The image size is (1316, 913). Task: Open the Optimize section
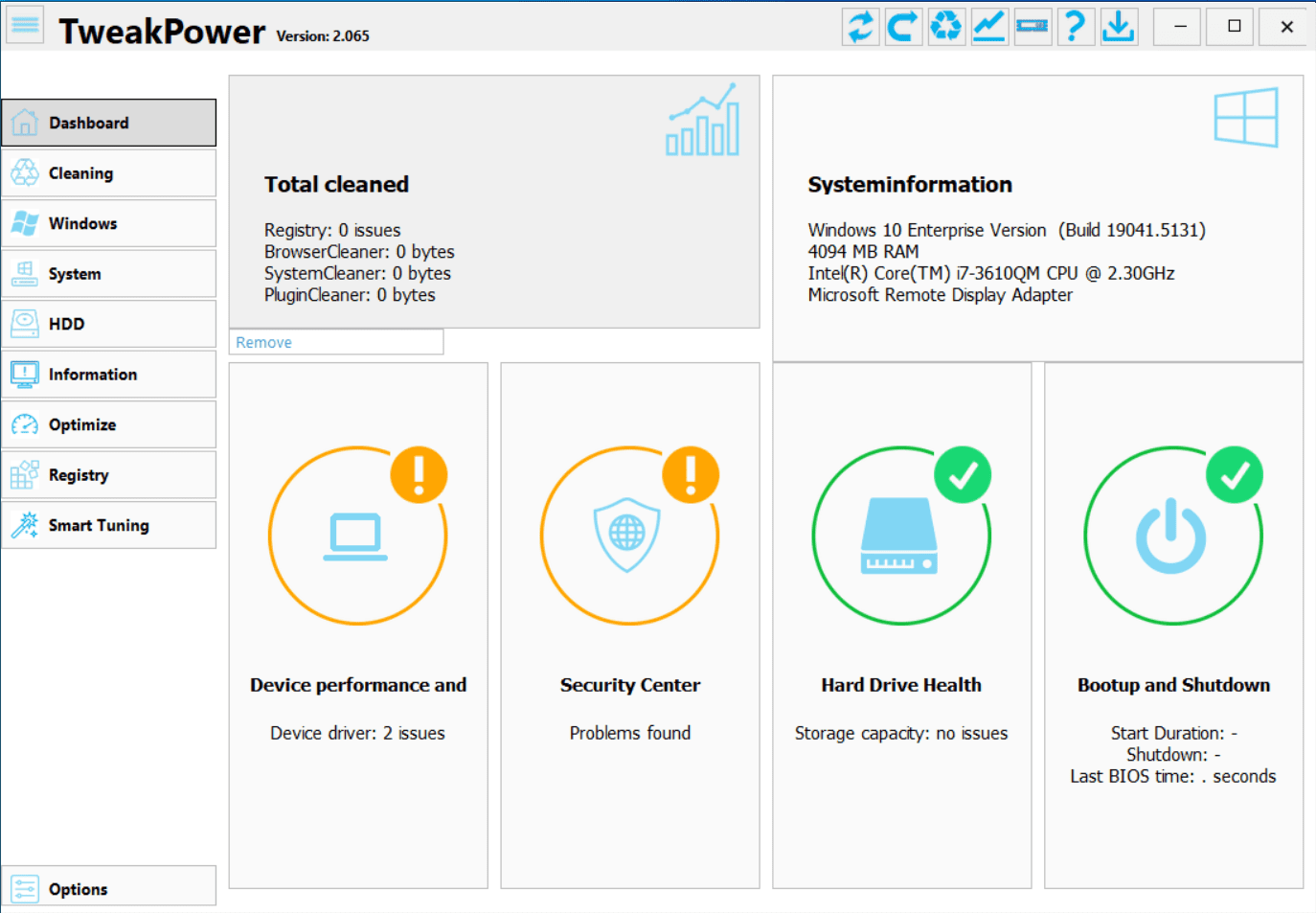[x=109, y=424]
